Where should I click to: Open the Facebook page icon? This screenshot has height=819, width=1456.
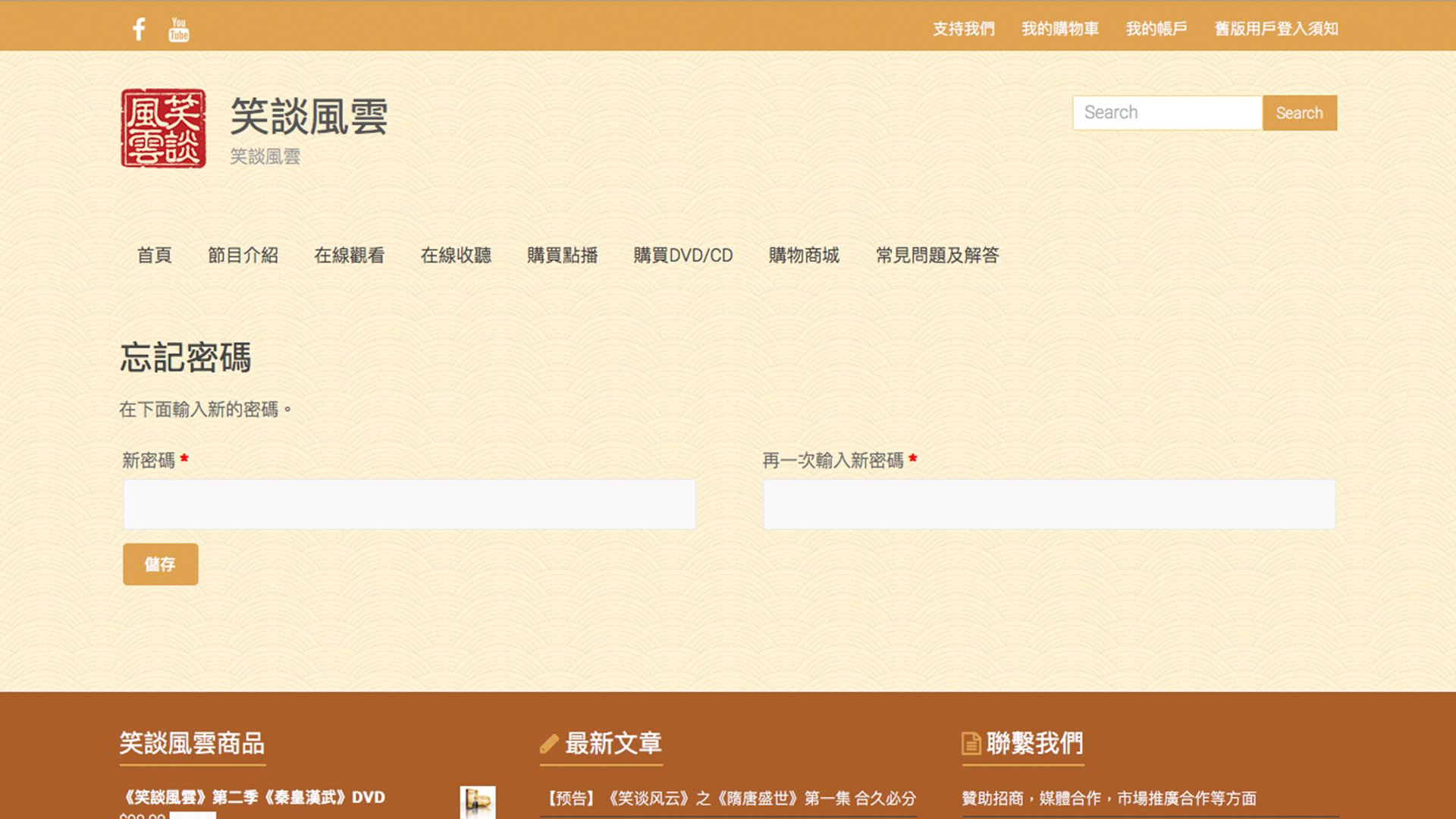point(139,29)
